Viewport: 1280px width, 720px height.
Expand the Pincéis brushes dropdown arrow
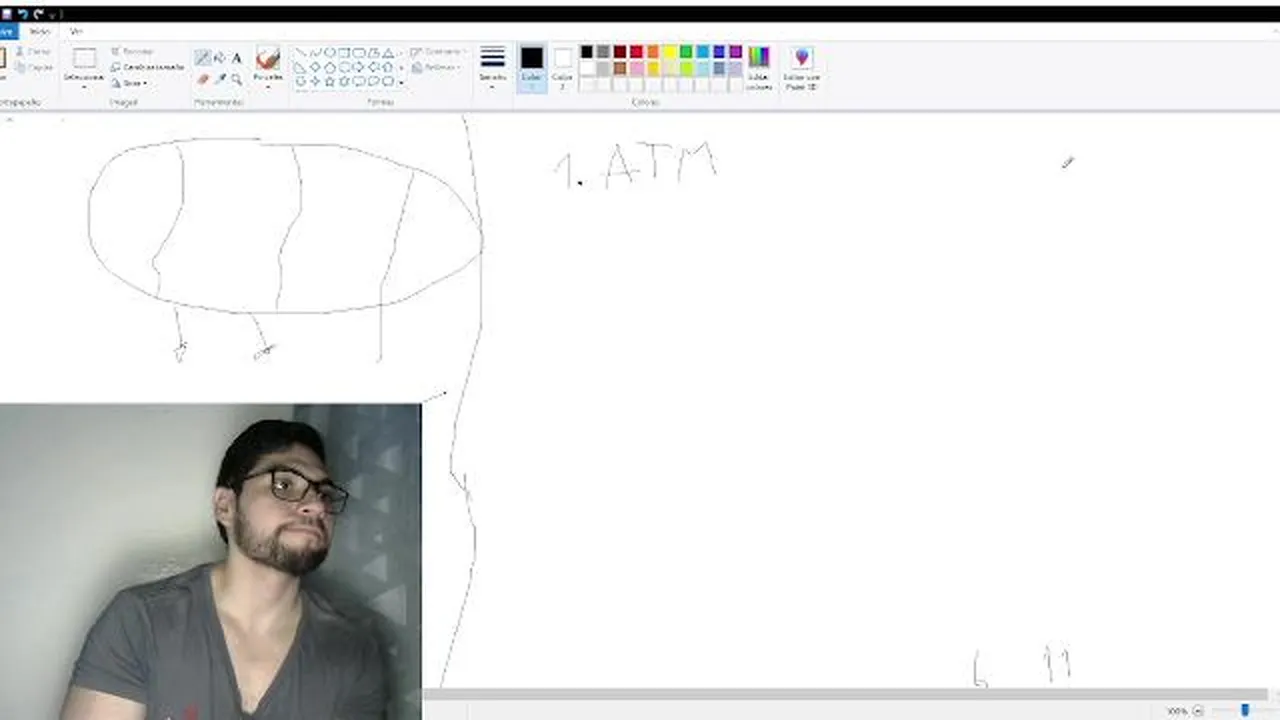click(268, 87)
